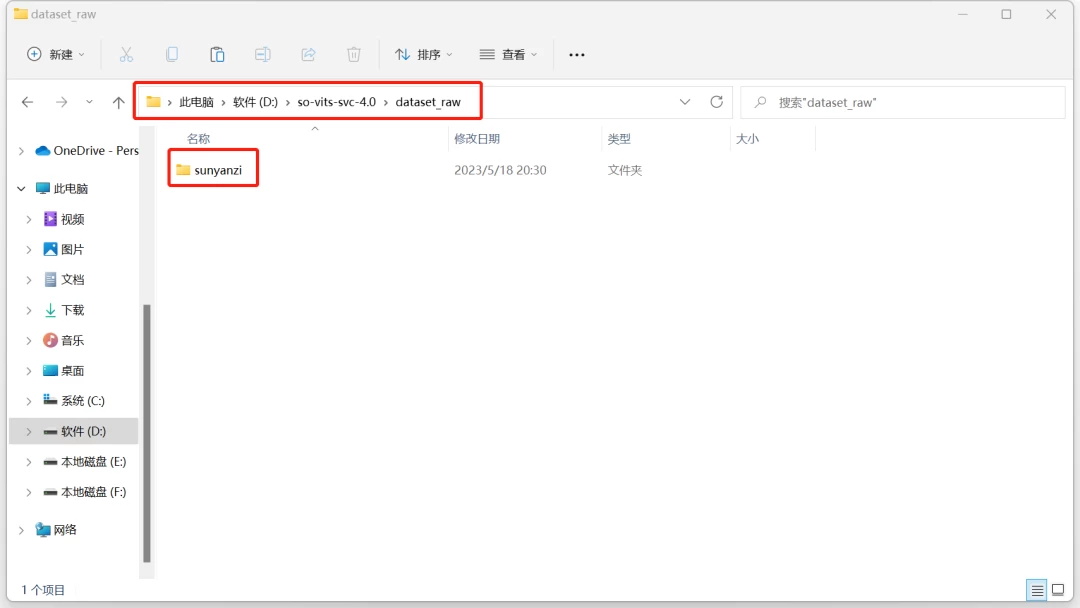Screen dimensions: 1080x608
Task: Minimize the dataset_raw window
Action: pos(963,14)
